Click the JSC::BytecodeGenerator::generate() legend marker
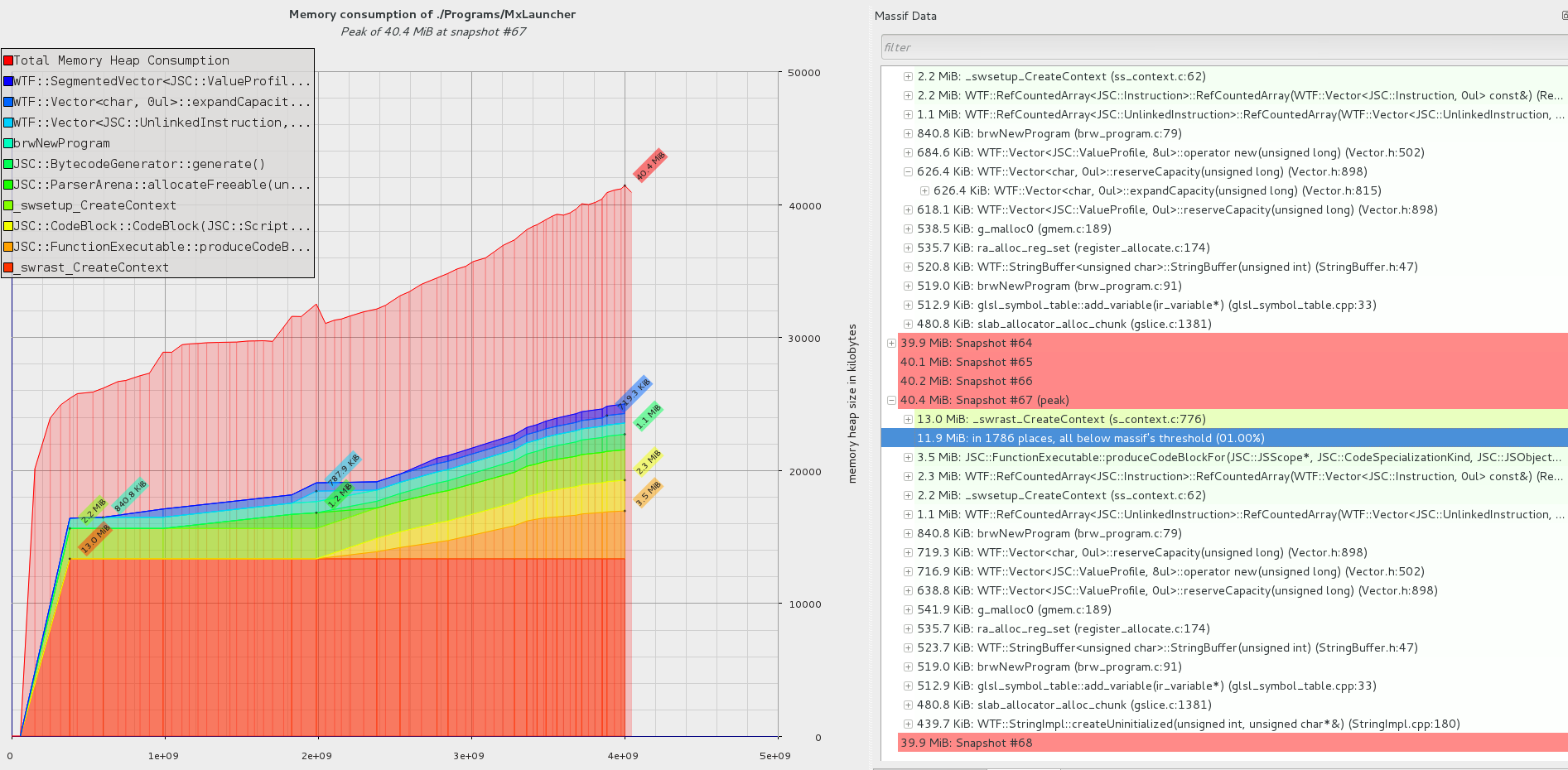 pyautogui.click(x=8, y=164)
